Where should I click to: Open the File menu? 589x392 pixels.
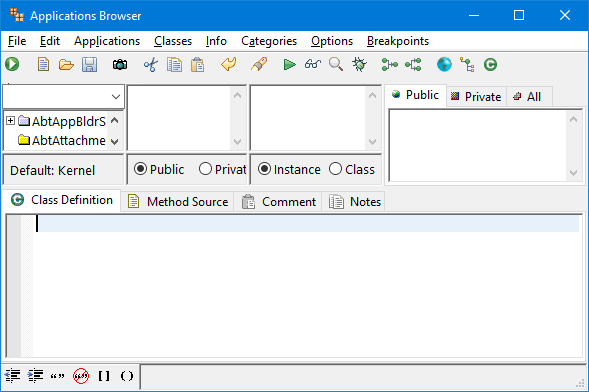[17, 41]
